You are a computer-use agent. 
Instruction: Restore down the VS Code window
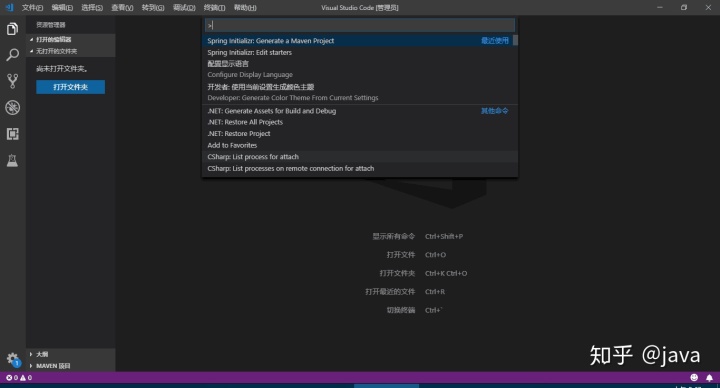684,7
